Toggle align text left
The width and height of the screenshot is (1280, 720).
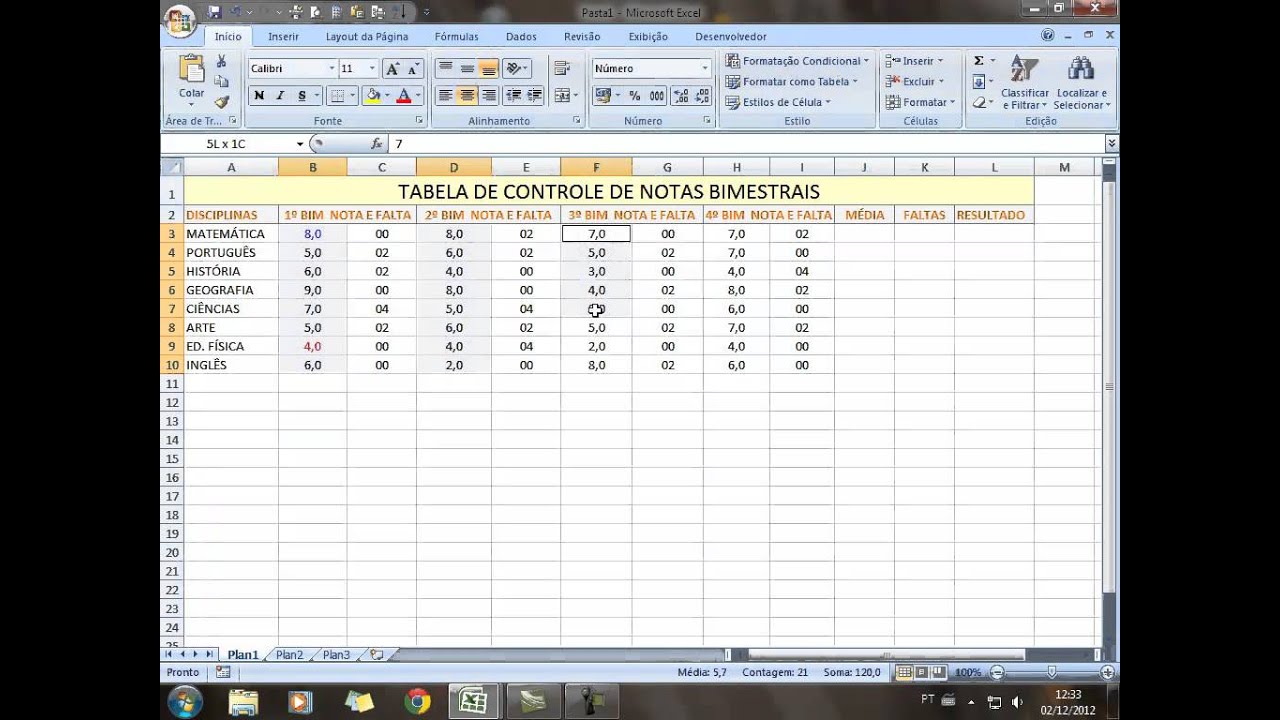(x=446, y=96)
